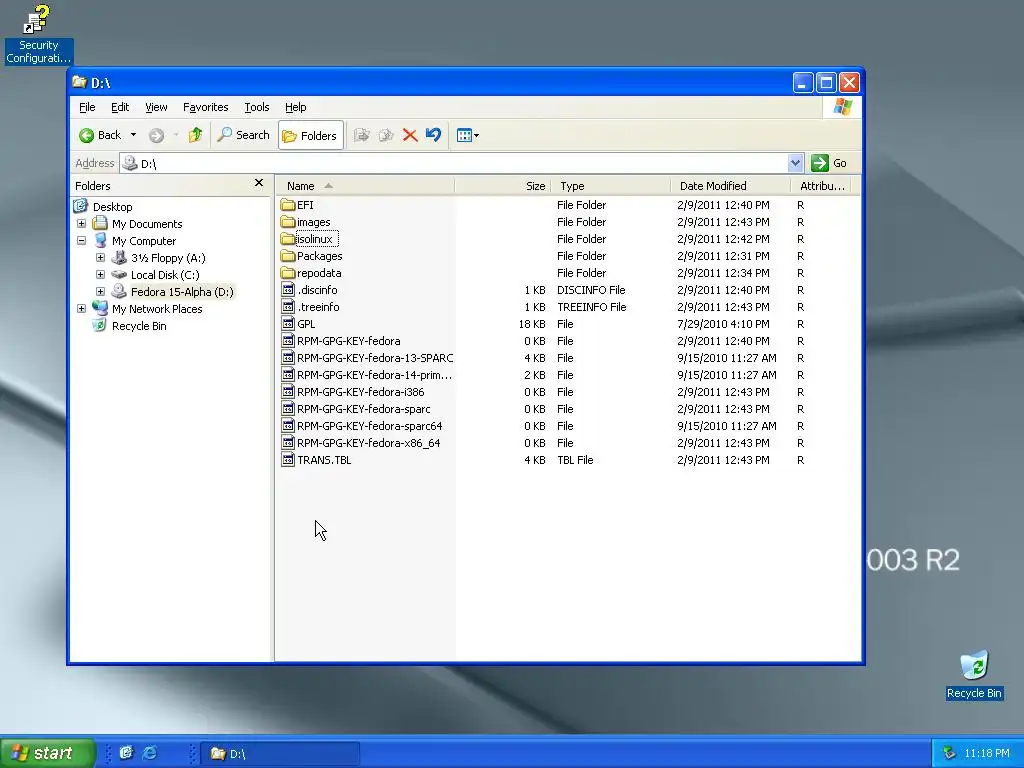
Task: Select the images folder icon
Action: [288, 222]
